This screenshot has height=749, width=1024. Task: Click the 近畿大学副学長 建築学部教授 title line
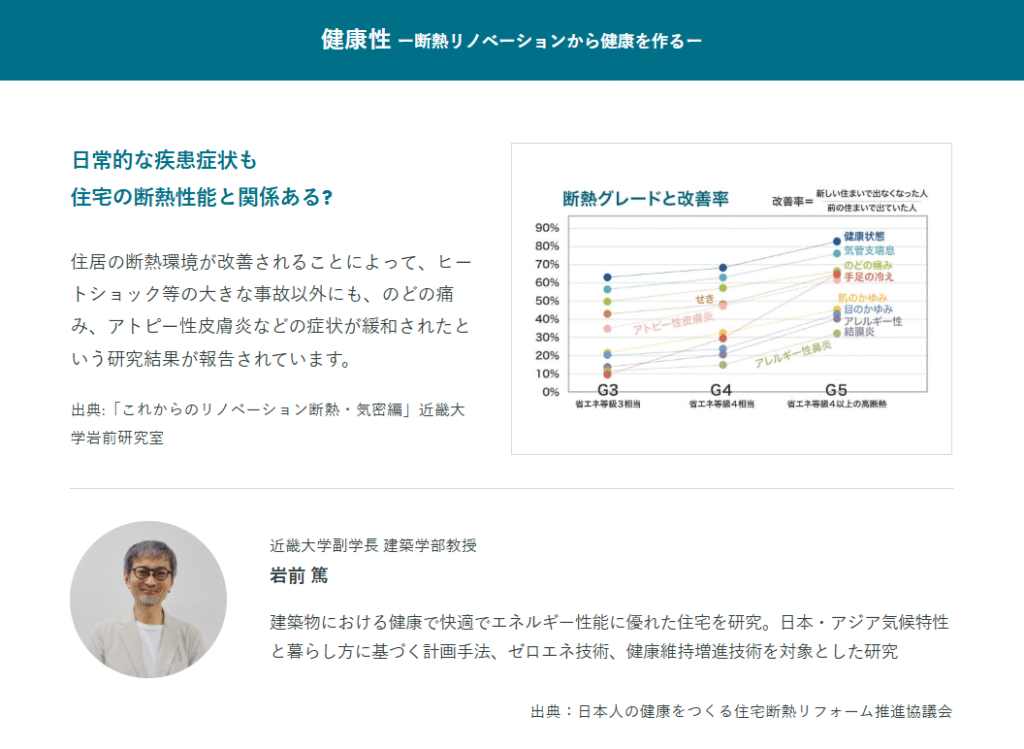[x=373, y=546]
